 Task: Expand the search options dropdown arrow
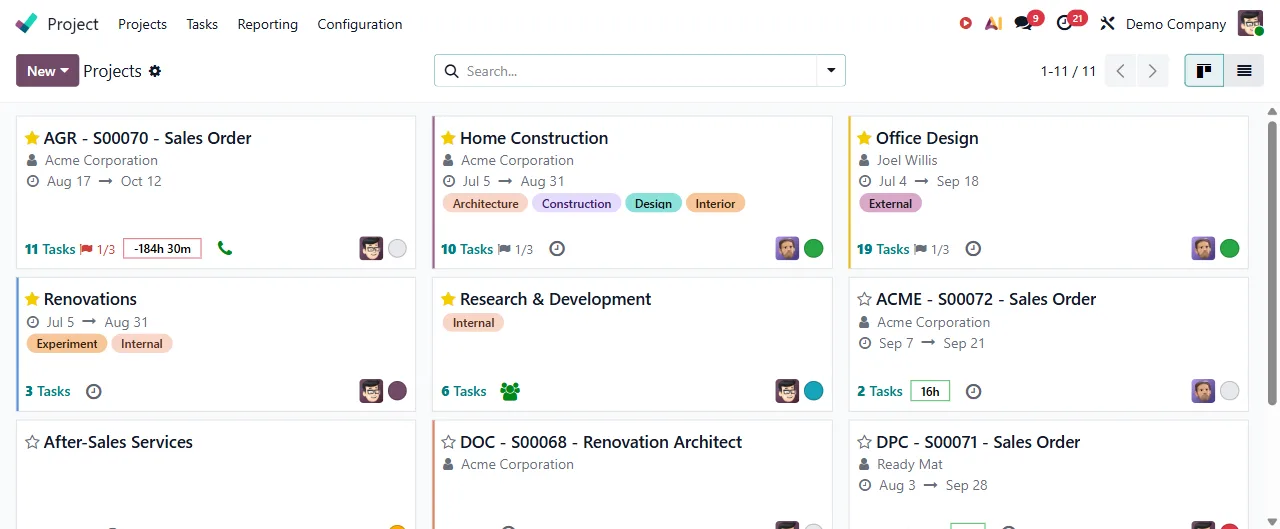(x=831, y=71)
